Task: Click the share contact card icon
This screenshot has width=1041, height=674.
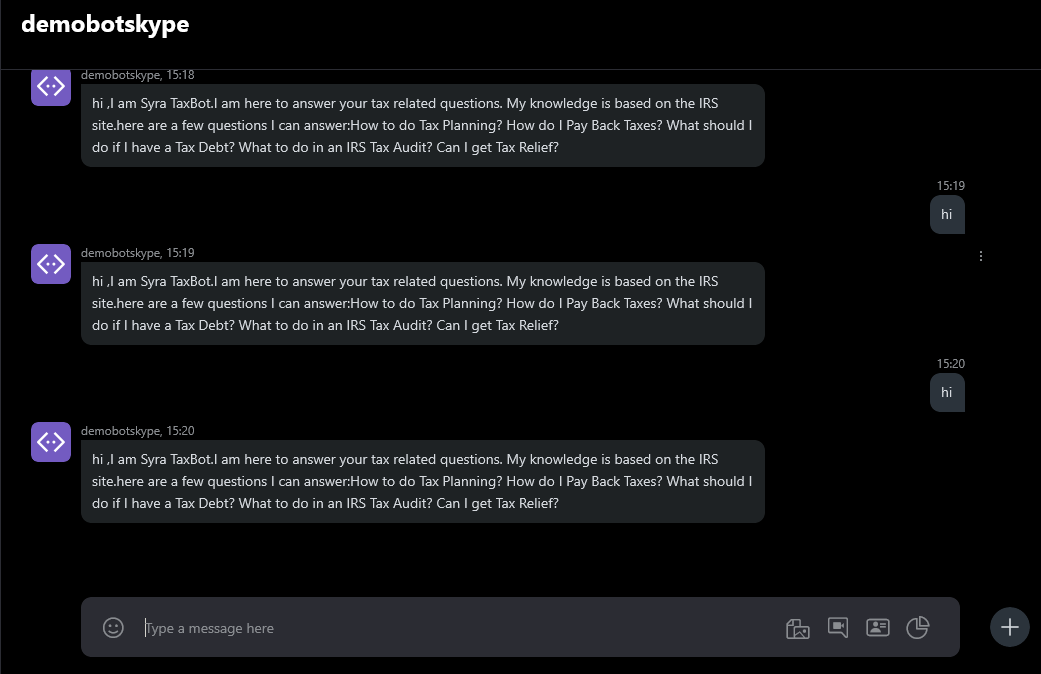Action: (x=878, y=628)
